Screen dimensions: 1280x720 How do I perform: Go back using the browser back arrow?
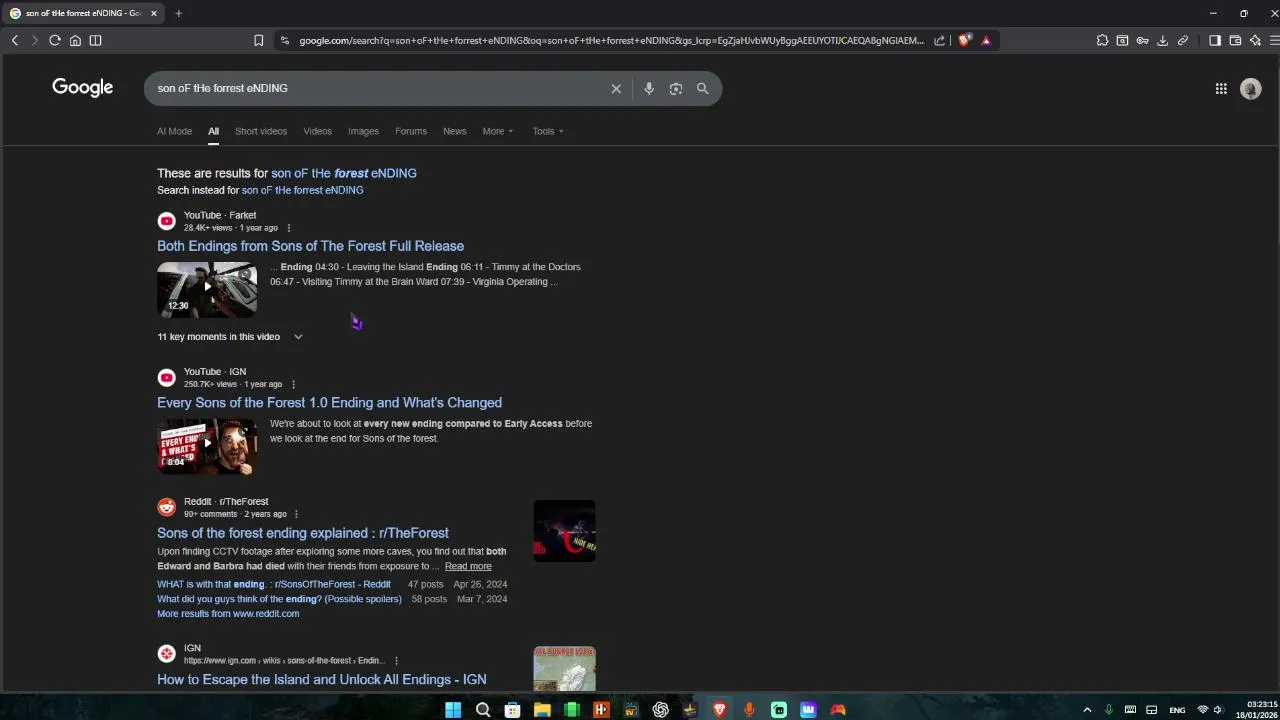pos(15,40)
